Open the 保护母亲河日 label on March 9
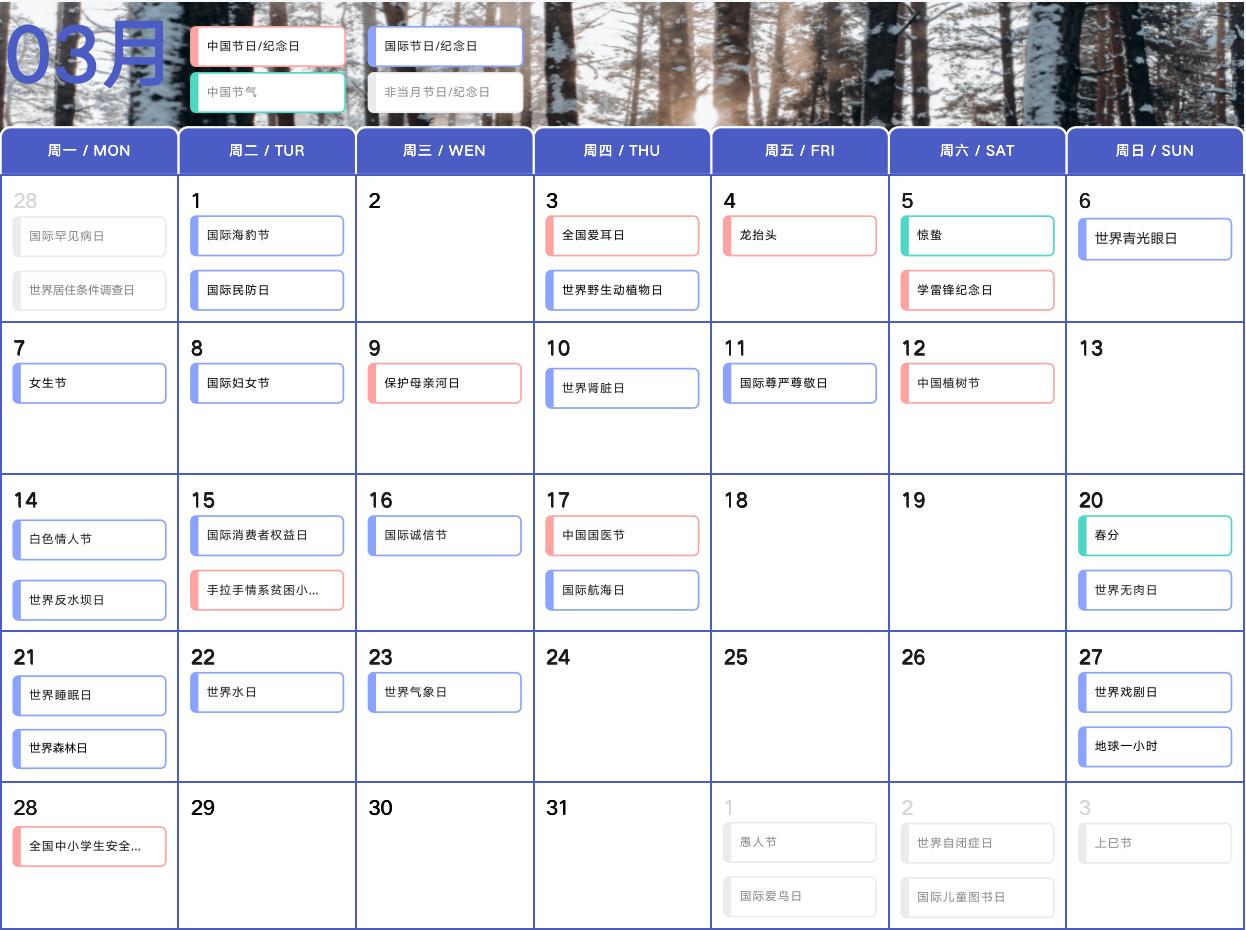 click(x=444, y=383)
